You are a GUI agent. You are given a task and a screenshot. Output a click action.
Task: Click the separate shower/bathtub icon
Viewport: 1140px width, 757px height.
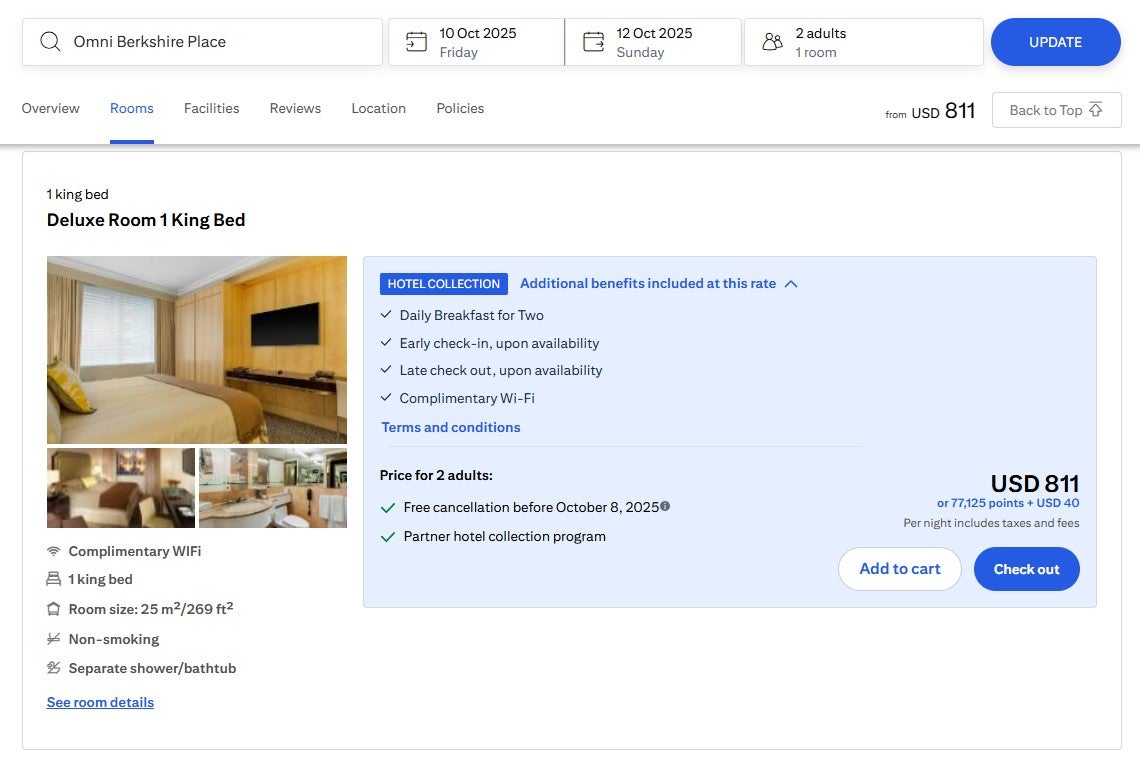pyautogui.click(x=54, y=668)
